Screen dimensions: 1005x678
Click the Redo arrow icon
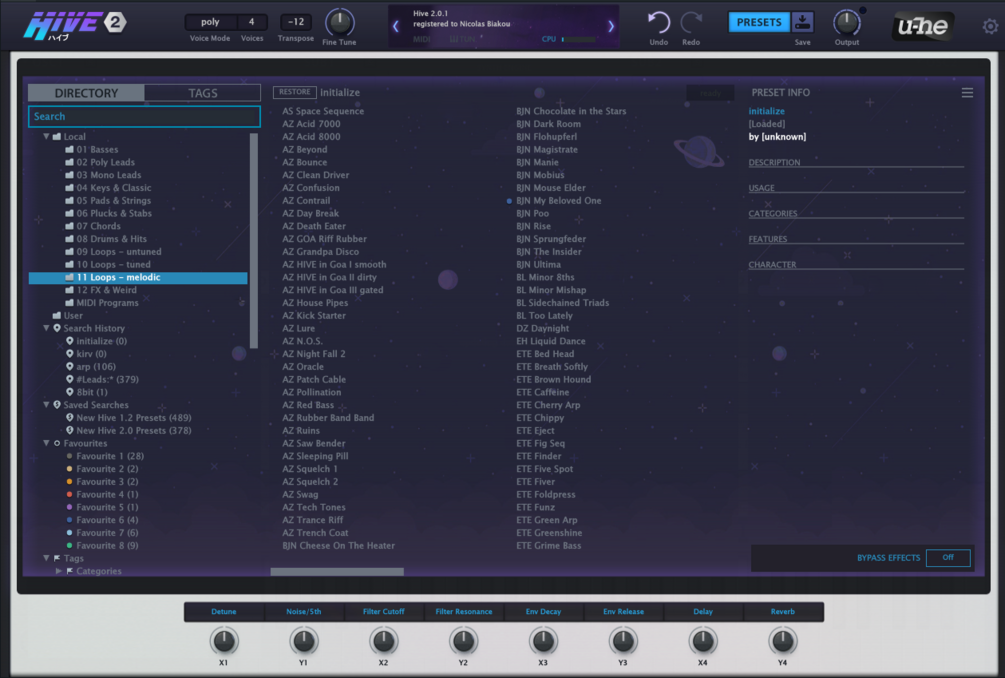pos(691,23)
